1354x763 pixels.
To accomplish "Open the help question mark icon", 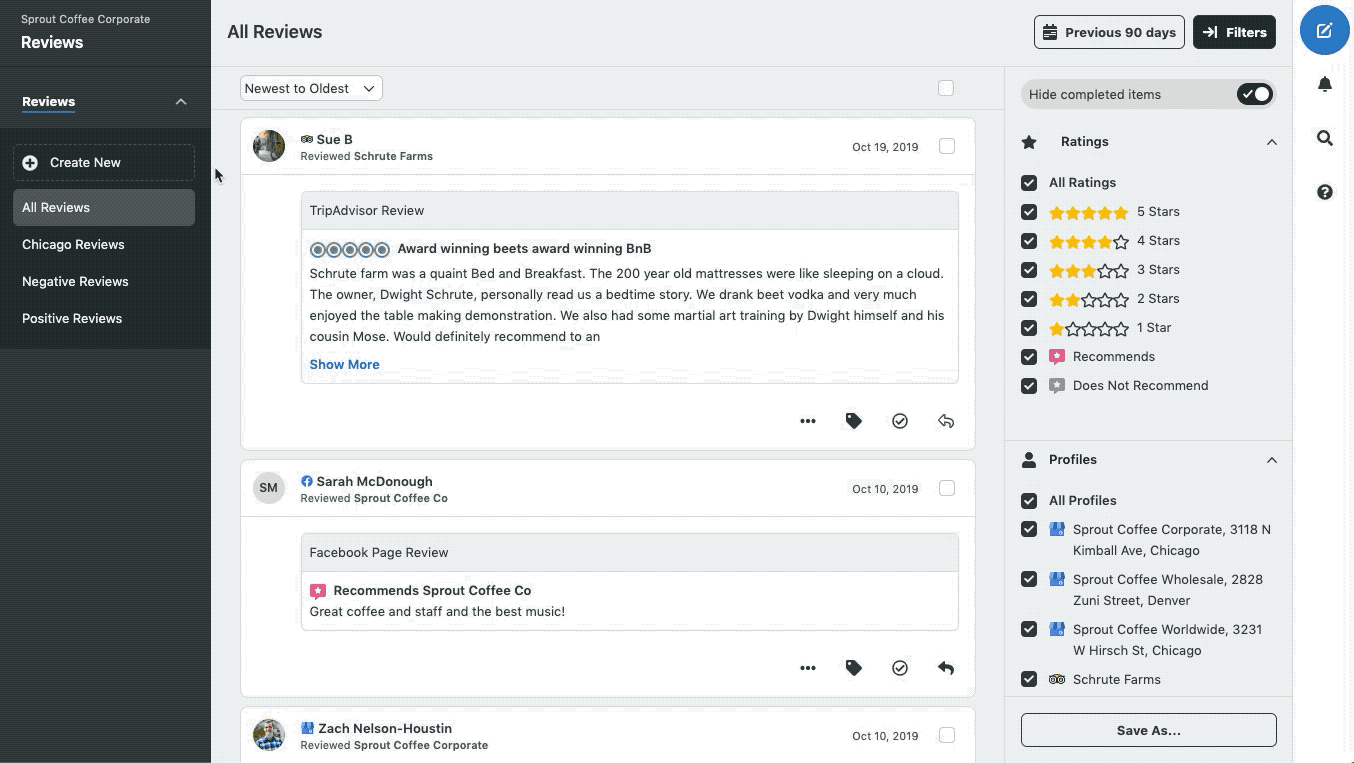I will pos(1324,192).
